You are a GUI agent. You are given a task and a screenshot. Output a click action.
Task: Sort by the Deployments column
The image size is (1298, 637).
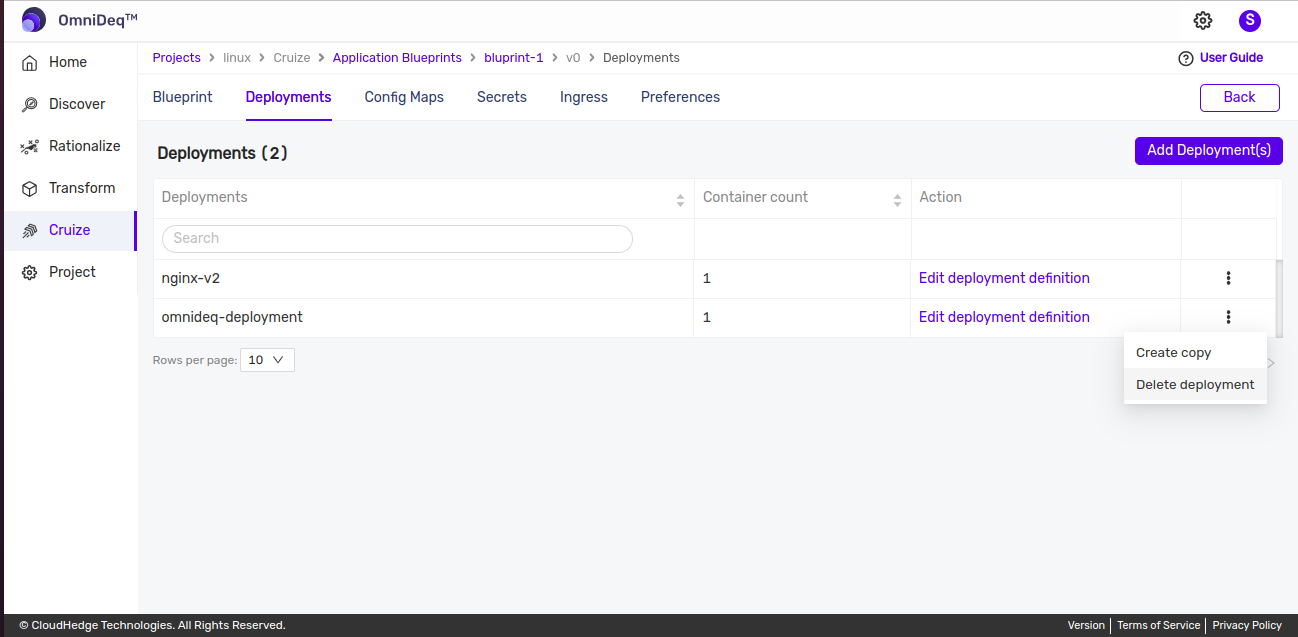pos(680,199)
